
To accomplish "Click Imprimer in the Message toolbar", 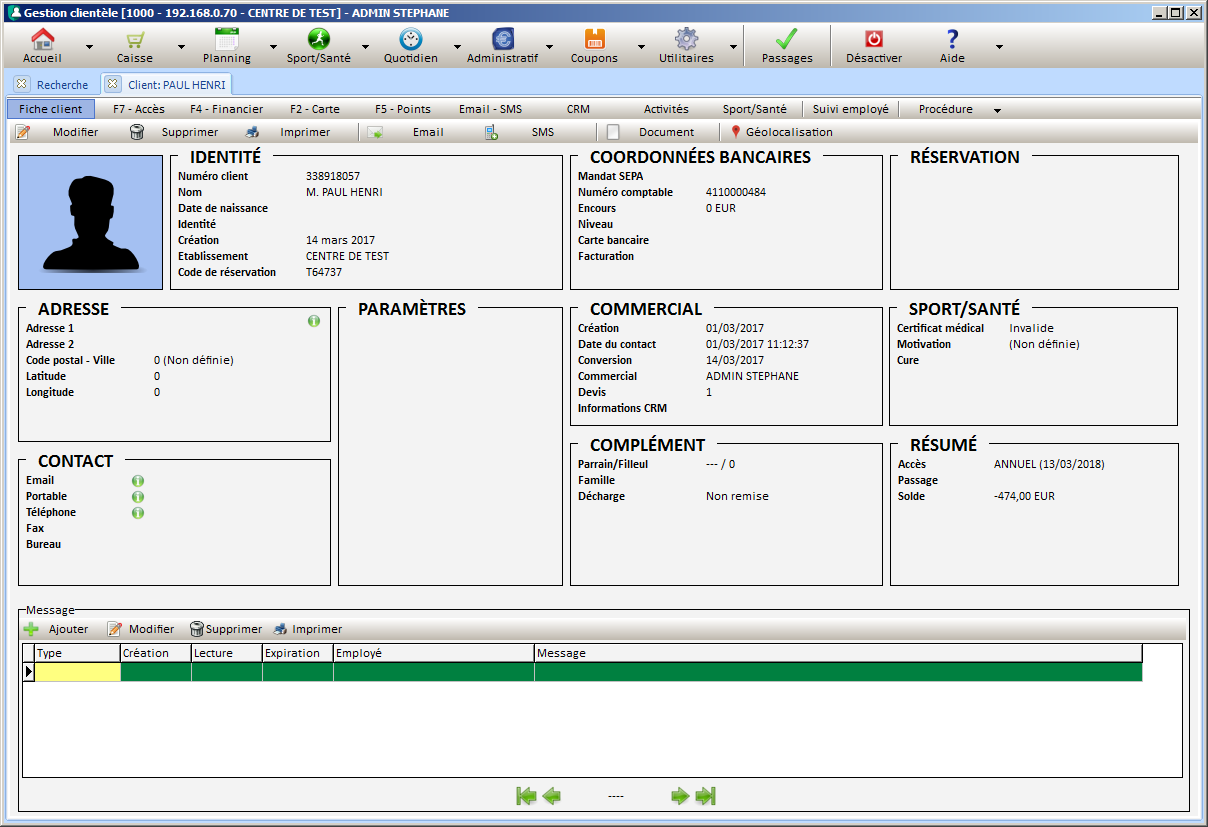I will (x=309, y=629).
